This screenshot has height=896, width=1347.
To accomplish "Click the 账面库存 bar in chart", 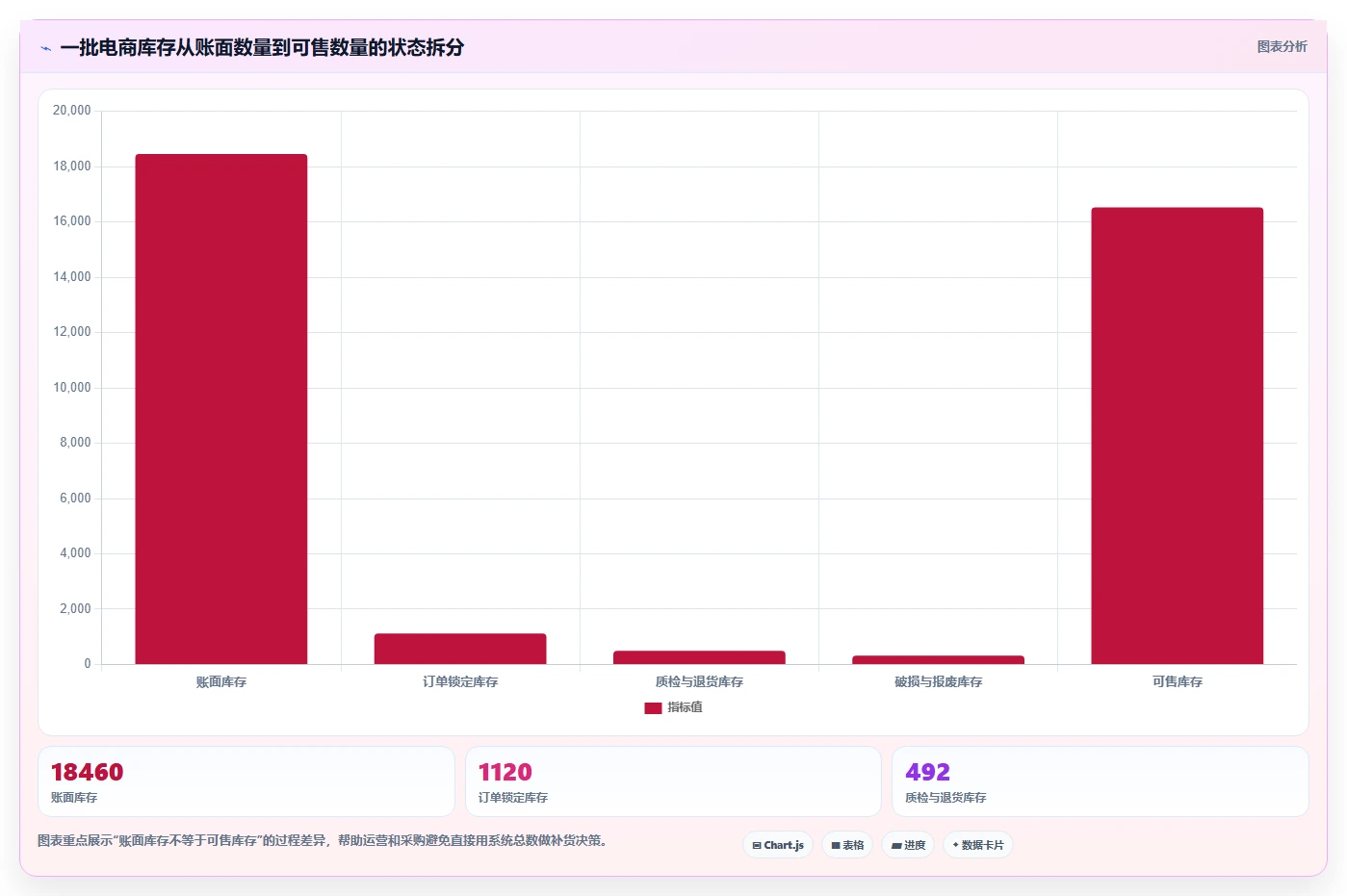I will [x=221, y=409].
